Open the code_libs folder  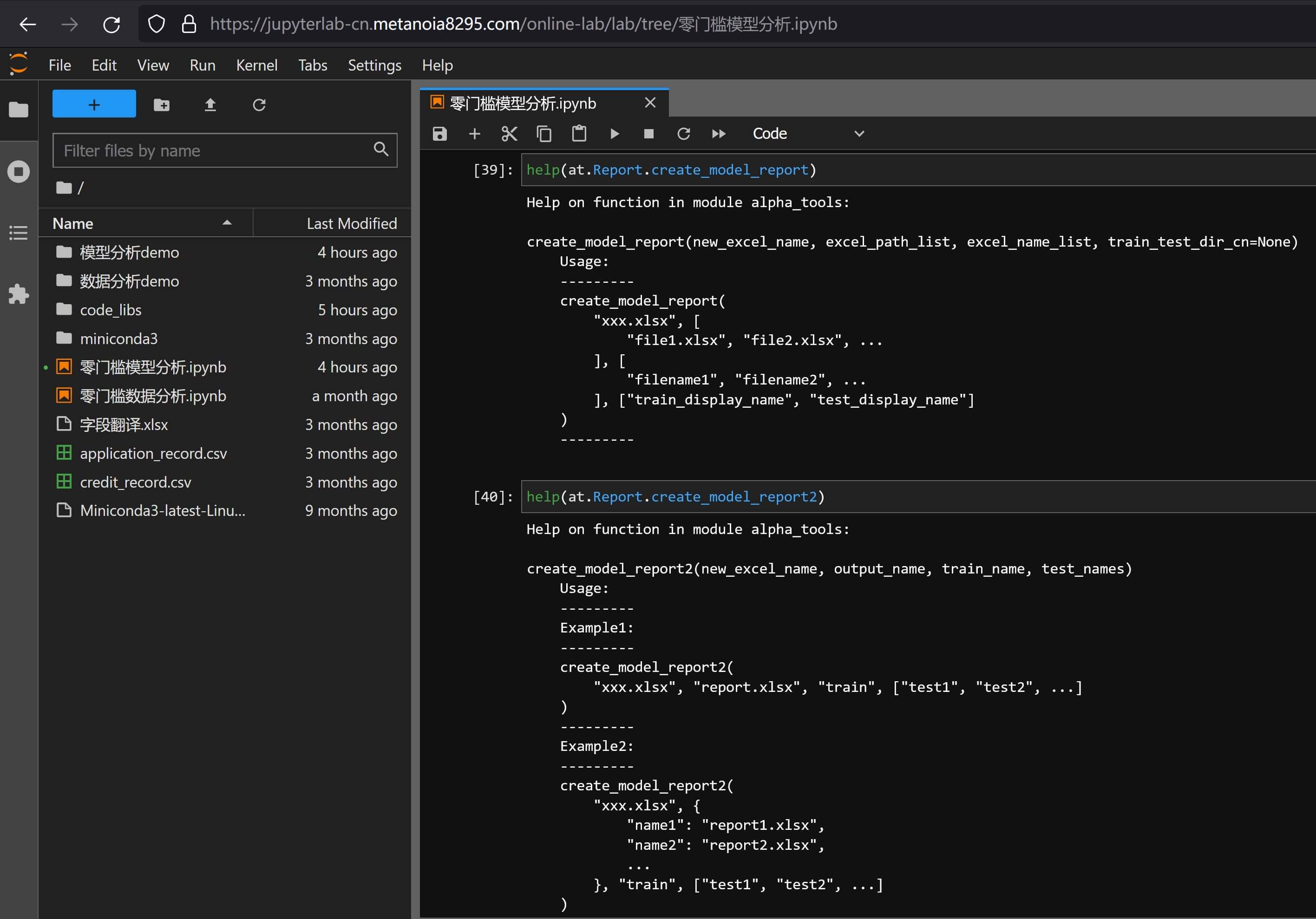pyautogui.click(x=110, y=310)
